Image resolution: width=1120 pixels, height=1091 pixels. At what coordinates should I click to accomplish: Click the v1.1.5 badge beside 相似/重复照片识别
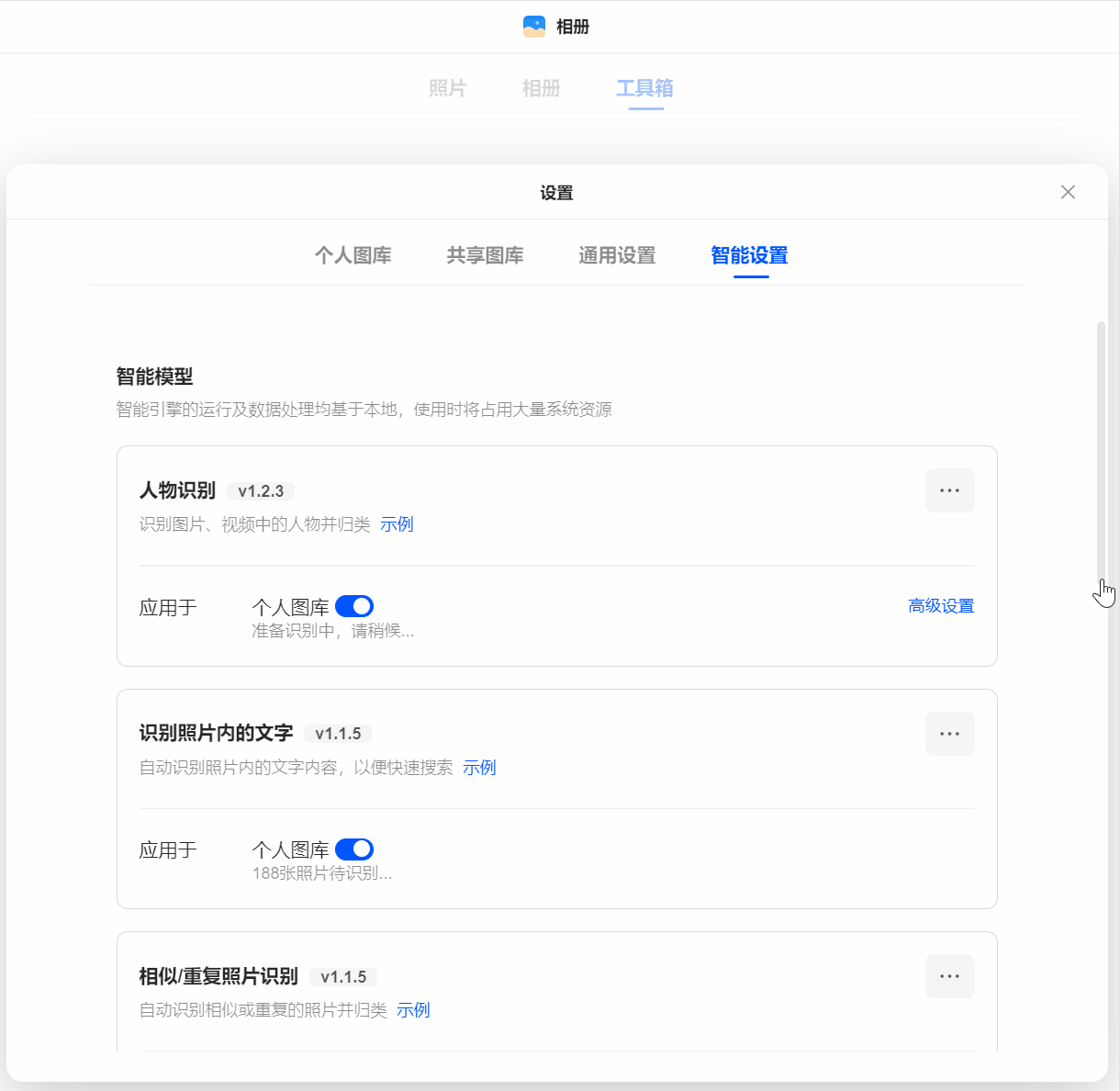pos(343,977)
